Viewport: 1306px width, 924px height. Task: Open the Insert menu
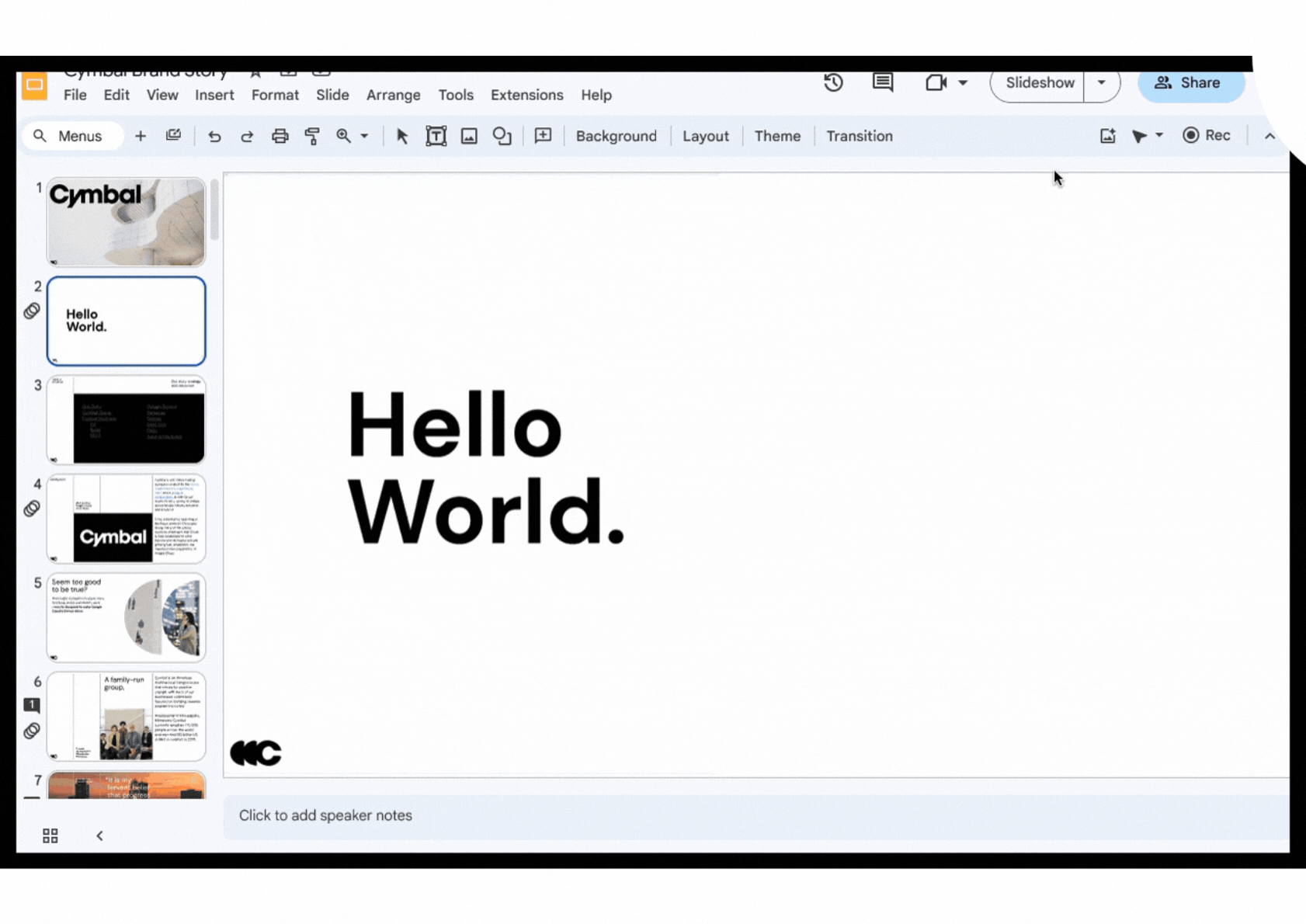(214, 95)
